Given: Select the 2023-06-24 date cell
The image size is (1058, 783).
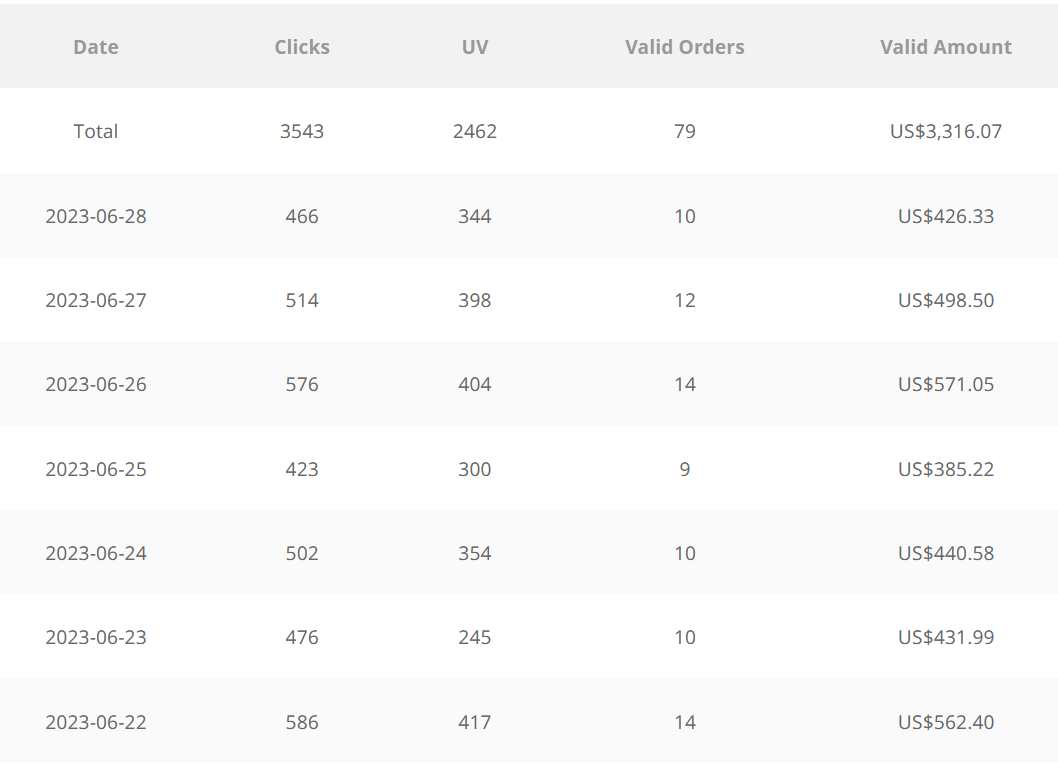Looking at the screenshot, I should coord(96,553).
